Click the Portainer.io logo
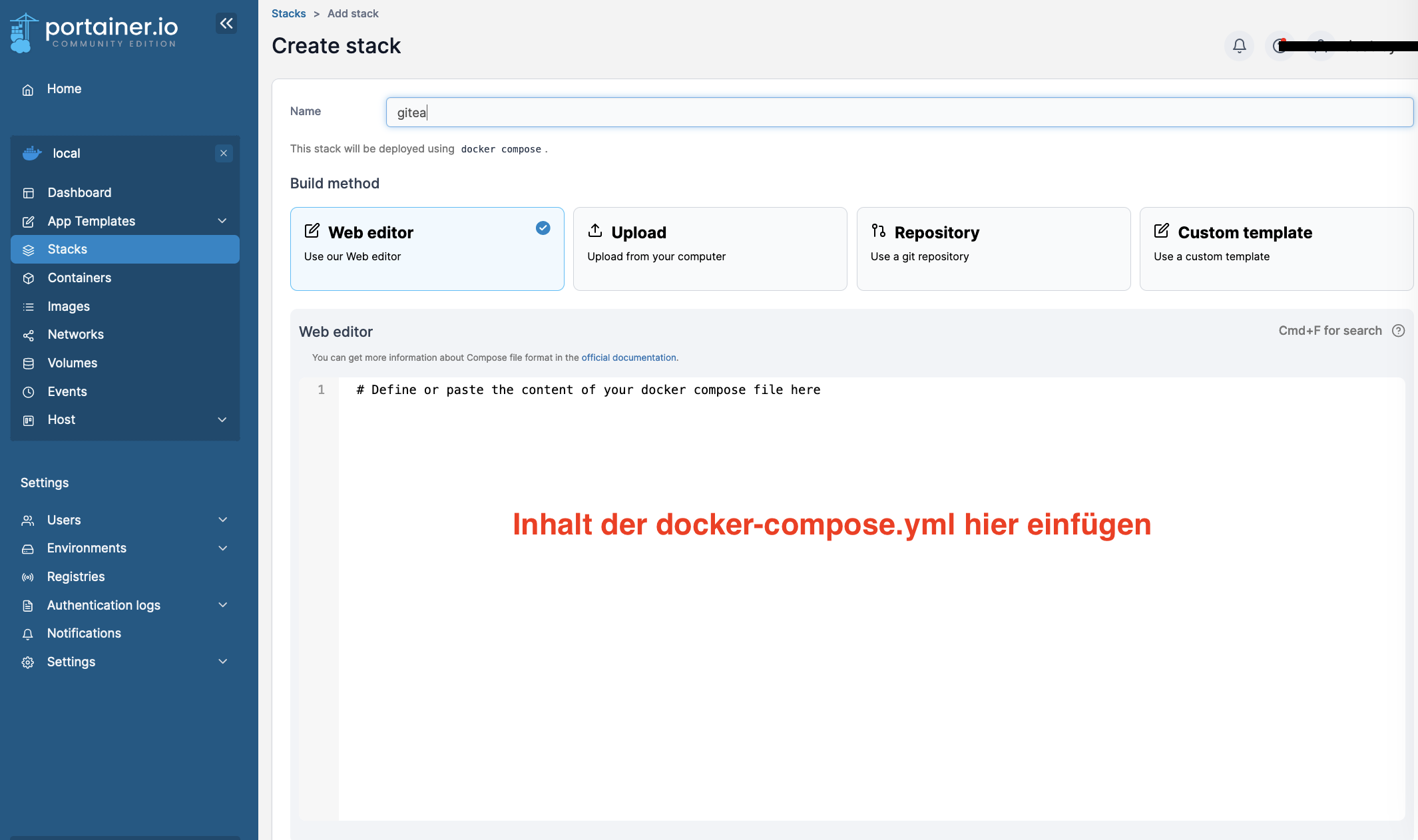Screen dimensions: 1418x840 click(94, 32)
